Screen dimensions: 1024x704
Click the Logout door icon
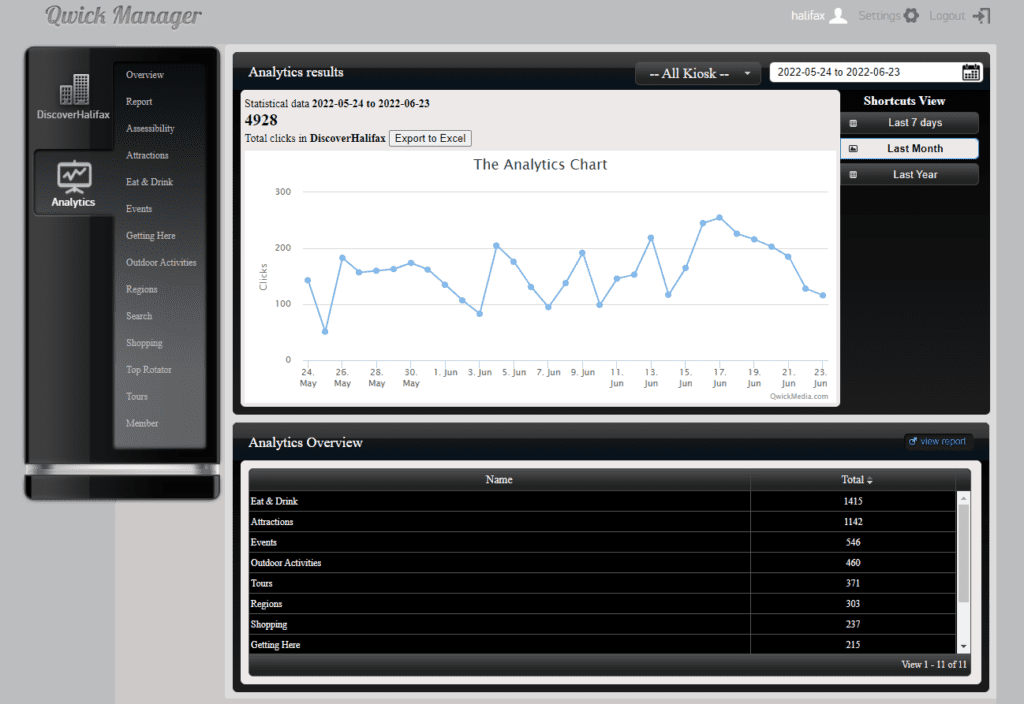981,15
